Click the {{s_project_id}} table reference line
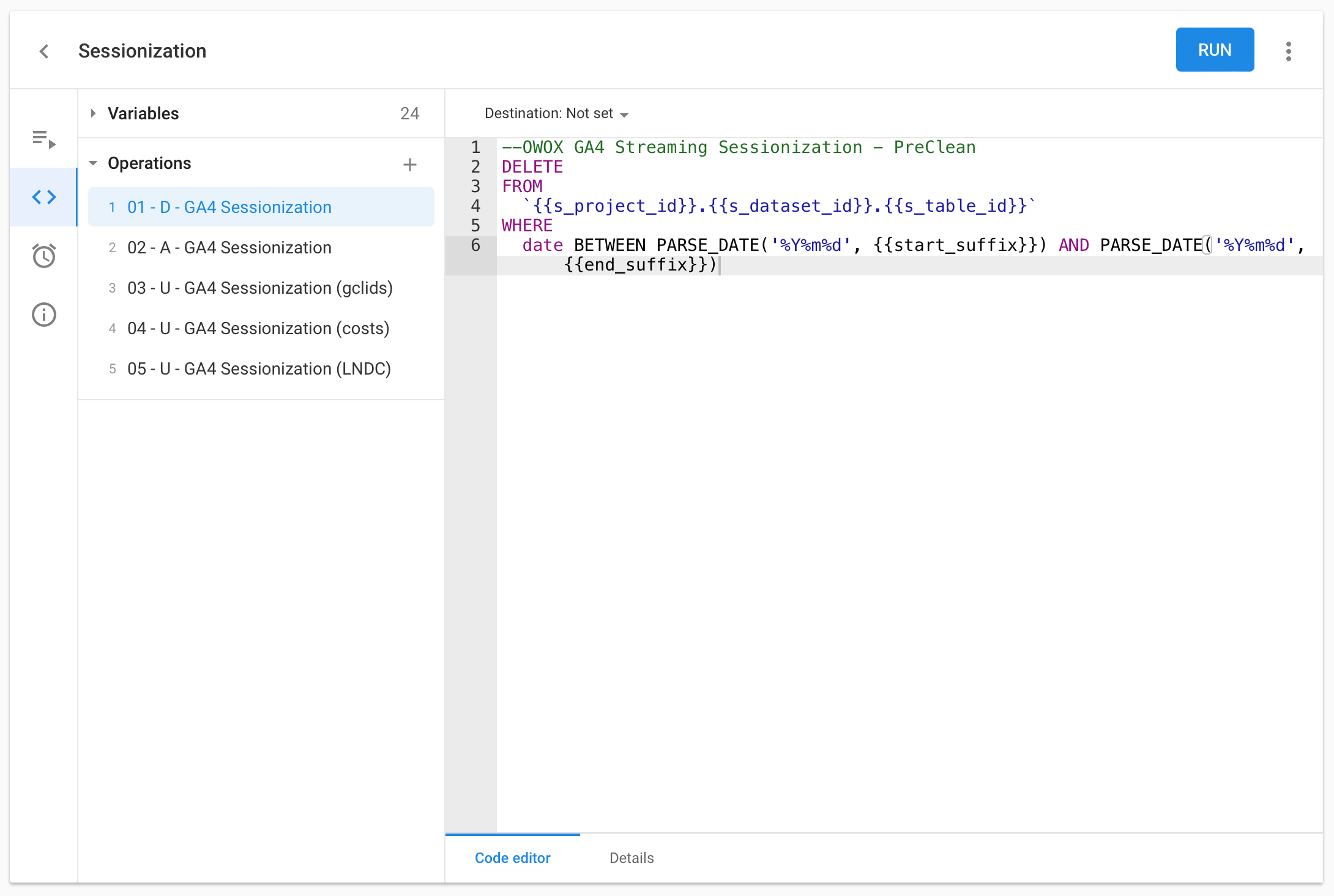Screen dimensions: 1334x896 coord(779,206)
